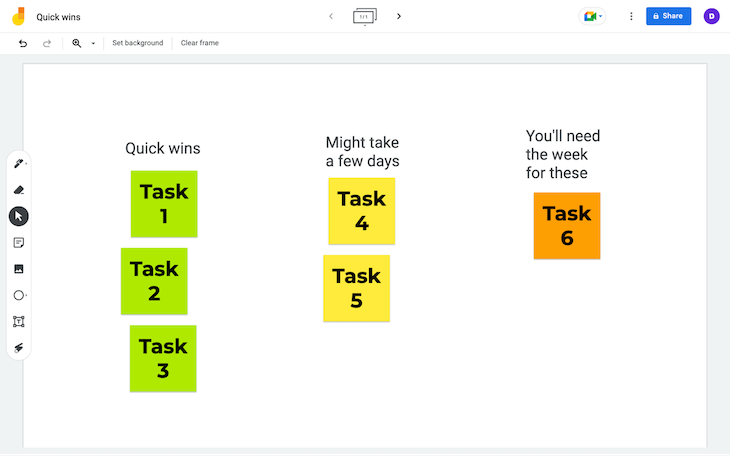Go to the next frame
The width and height of the screenshot is (730, 456).
(399, 16)
